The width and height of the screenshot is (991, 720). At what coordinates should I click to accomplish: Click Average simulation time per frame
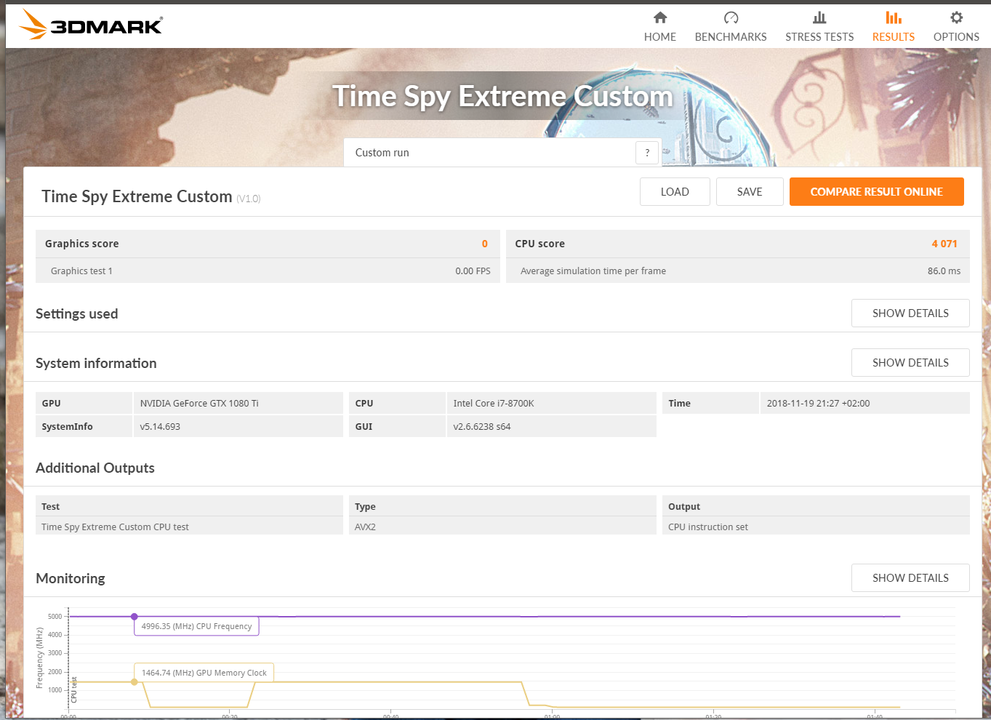(x=593, y=271)
